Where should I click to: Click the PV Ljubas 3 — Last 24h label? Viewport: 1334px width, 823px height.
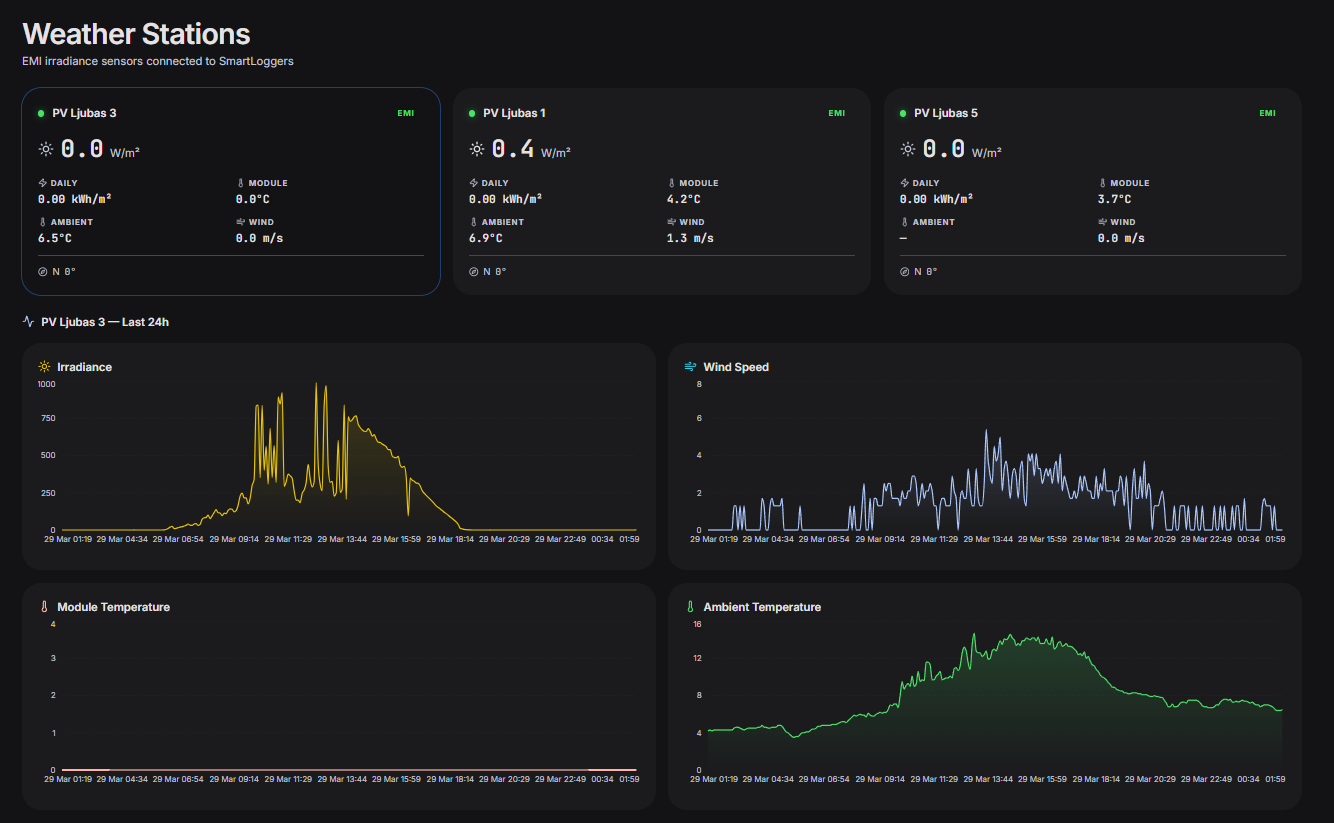coord(105,322)
